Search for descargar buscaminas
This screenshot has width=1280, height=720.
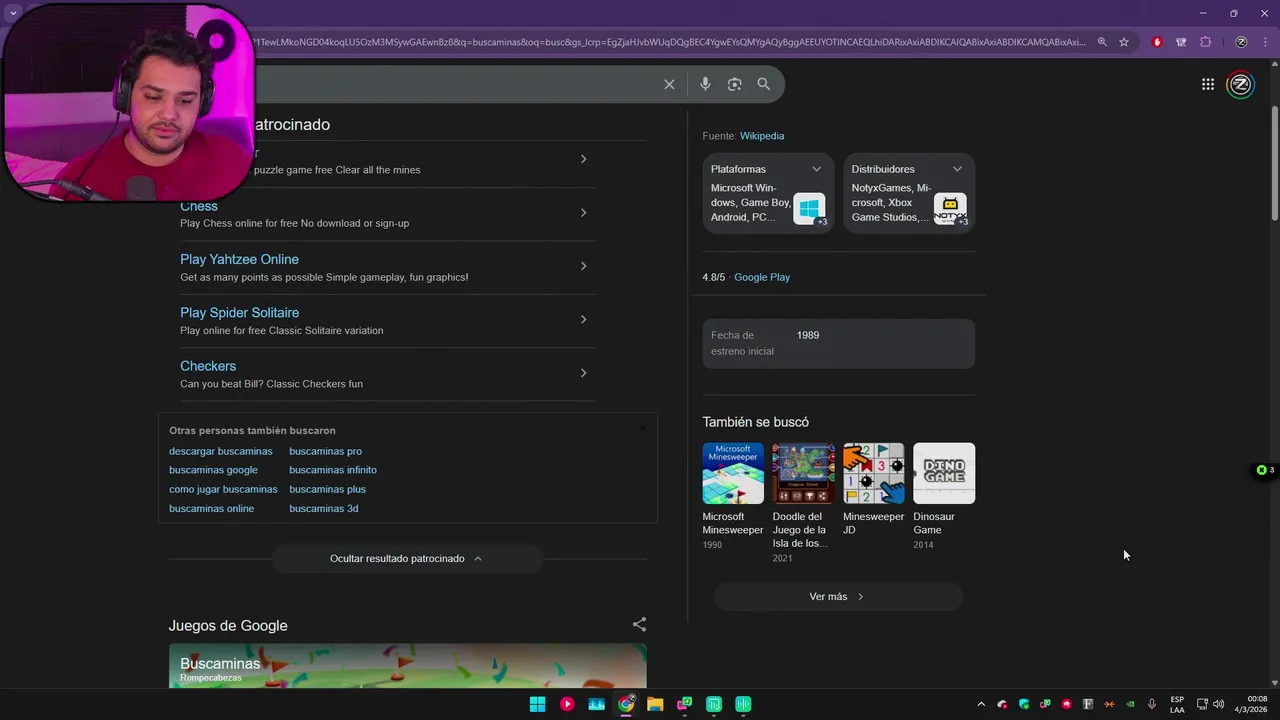tap(220, 451)
